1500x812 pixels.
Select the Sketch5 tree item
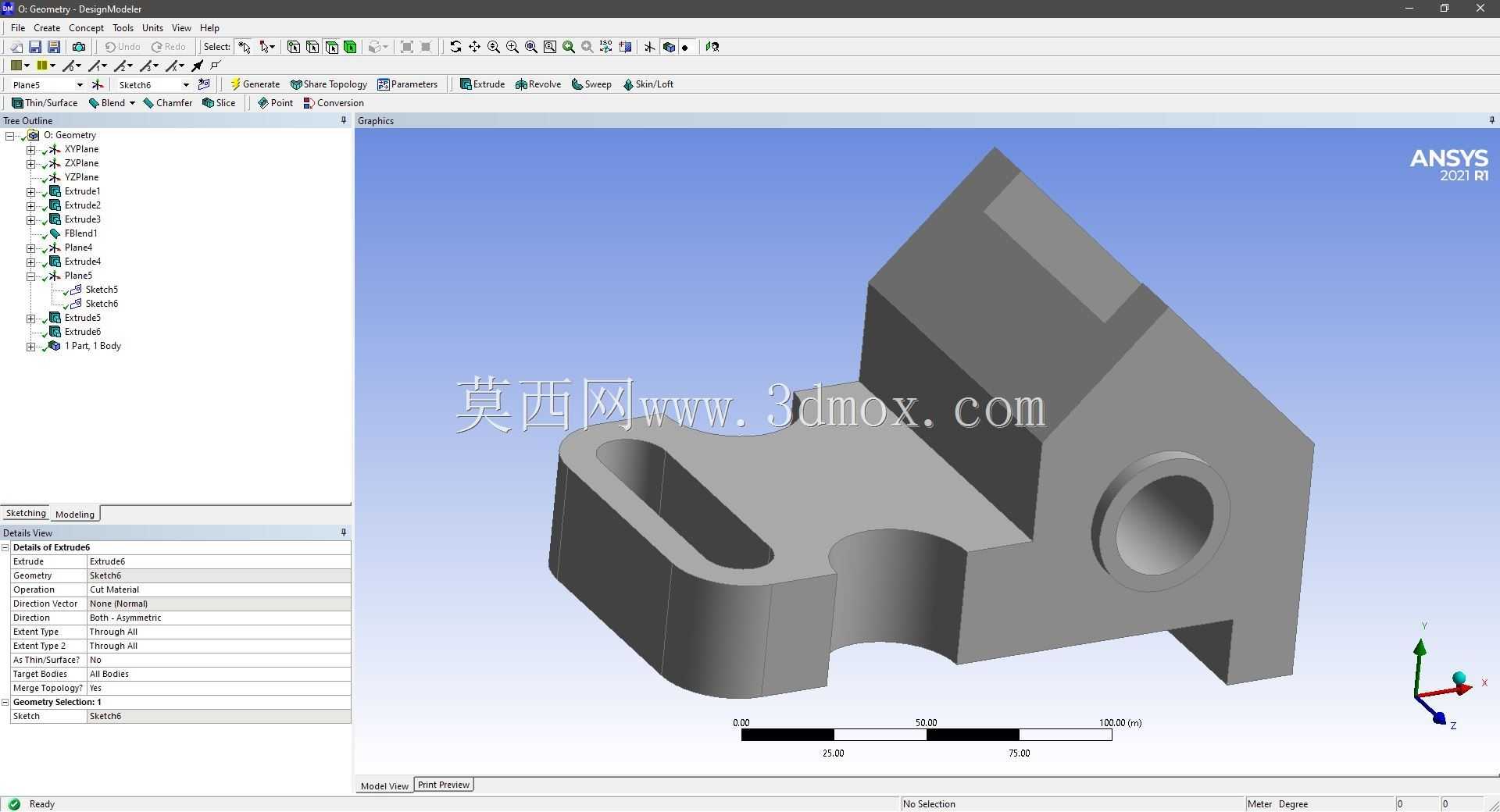102,290
